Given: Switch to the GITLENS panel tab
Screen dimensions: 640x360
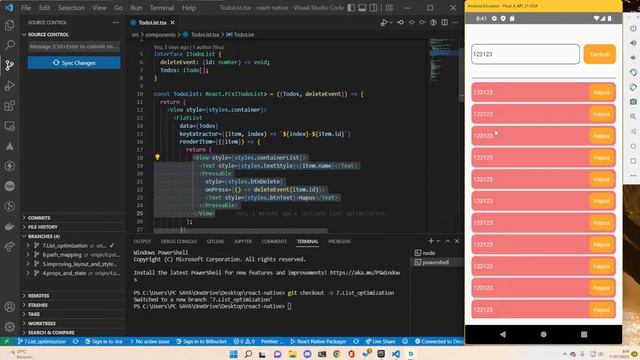Looking at the screenshot, I should [215, 241].
